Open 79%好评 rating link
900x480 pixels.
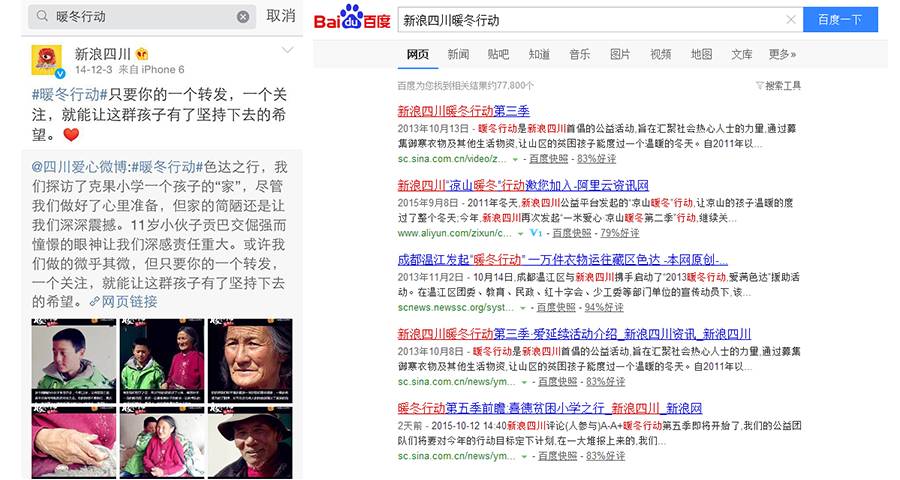619,233
